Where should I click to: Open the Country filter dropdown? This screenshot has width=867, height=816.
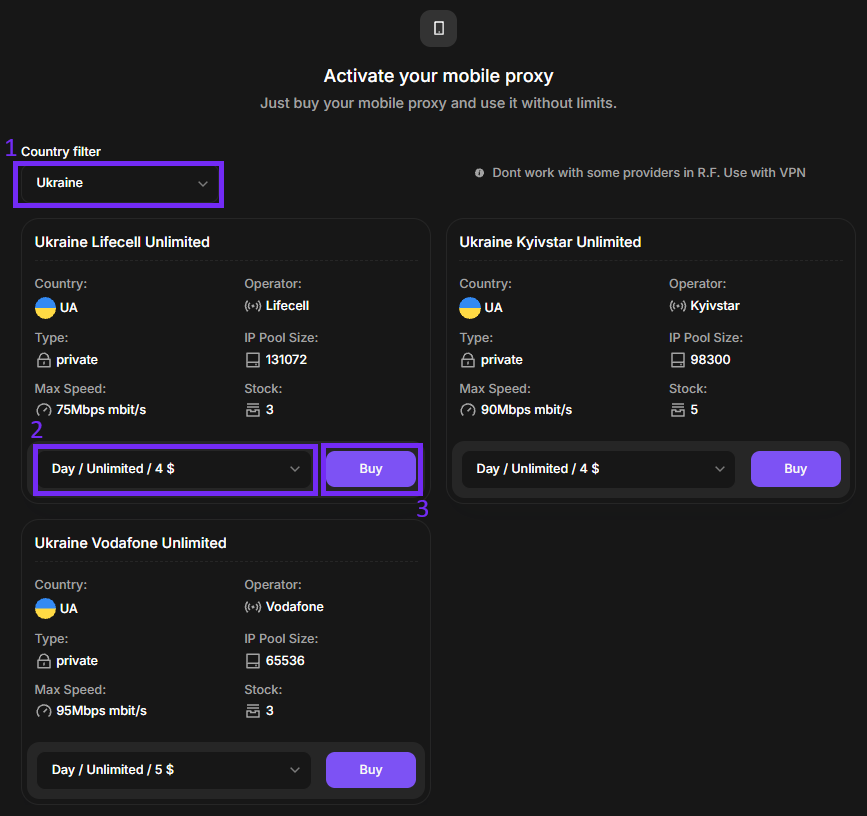(119, 184)
